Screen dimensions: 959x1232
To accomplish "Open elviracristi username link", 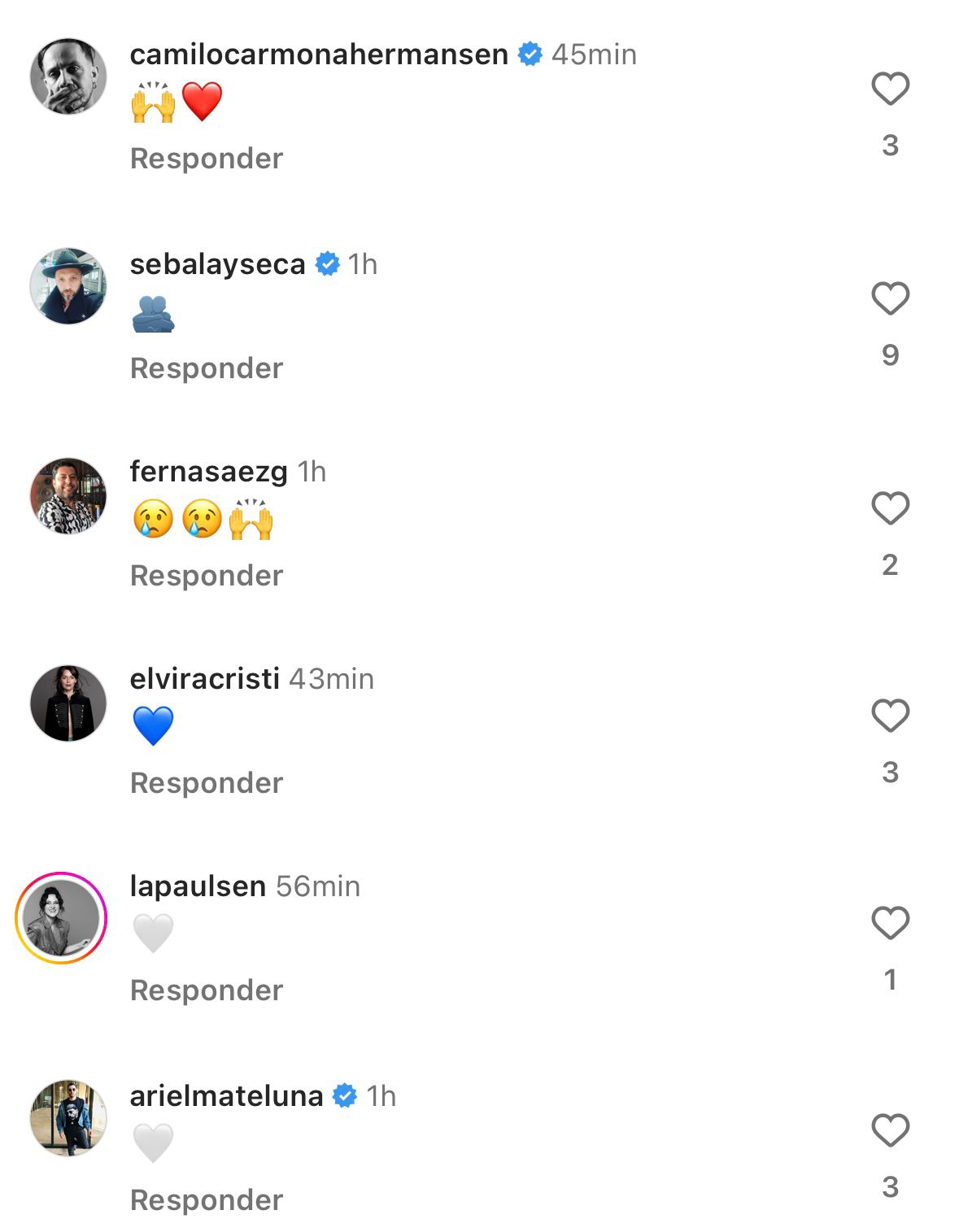I will 205,679.
